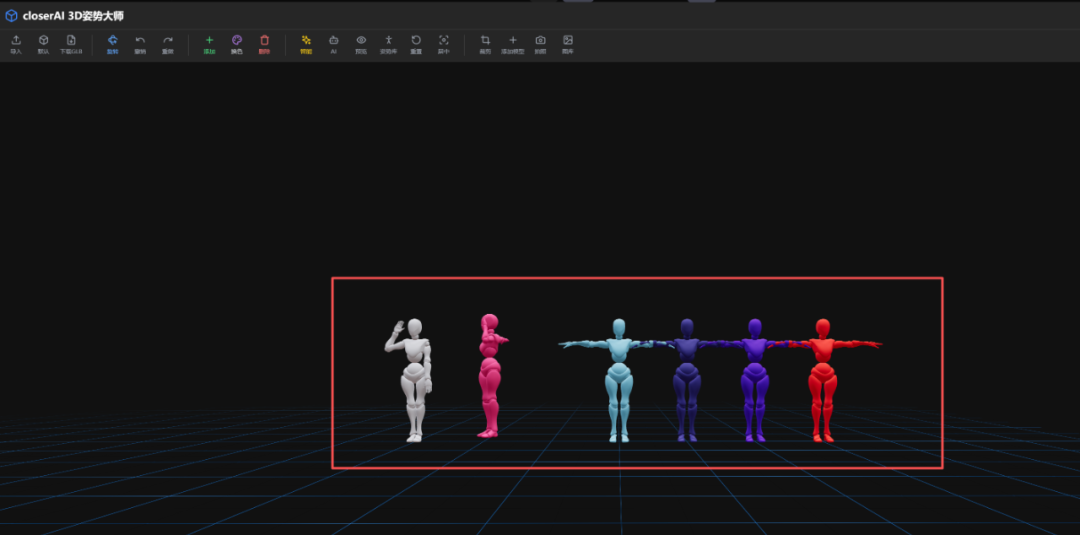
Task: Select the purple T-pose mannequin
Action: click(x=755, y=379)
